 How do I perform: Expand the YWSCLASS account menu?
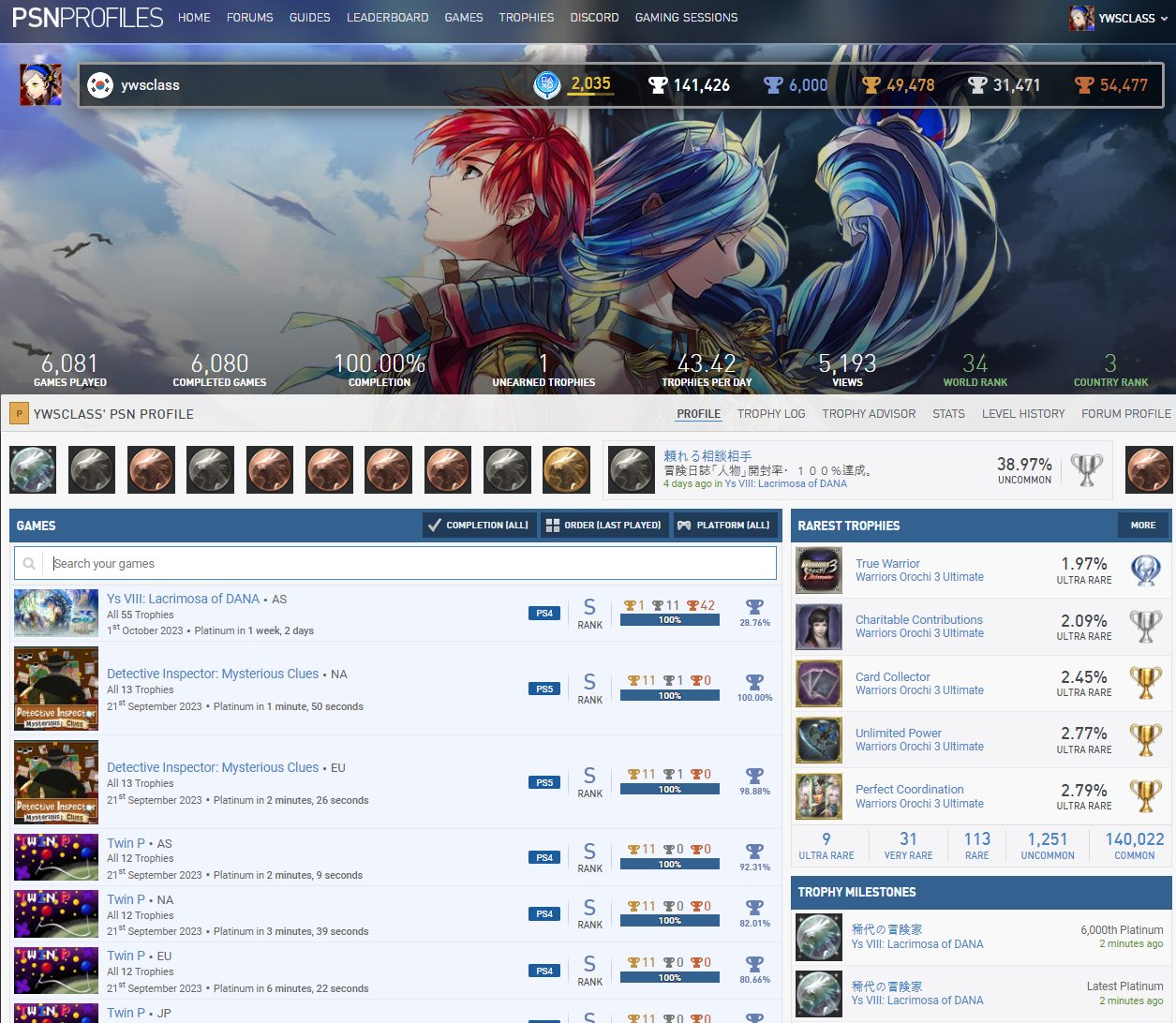click(1120, 18)
